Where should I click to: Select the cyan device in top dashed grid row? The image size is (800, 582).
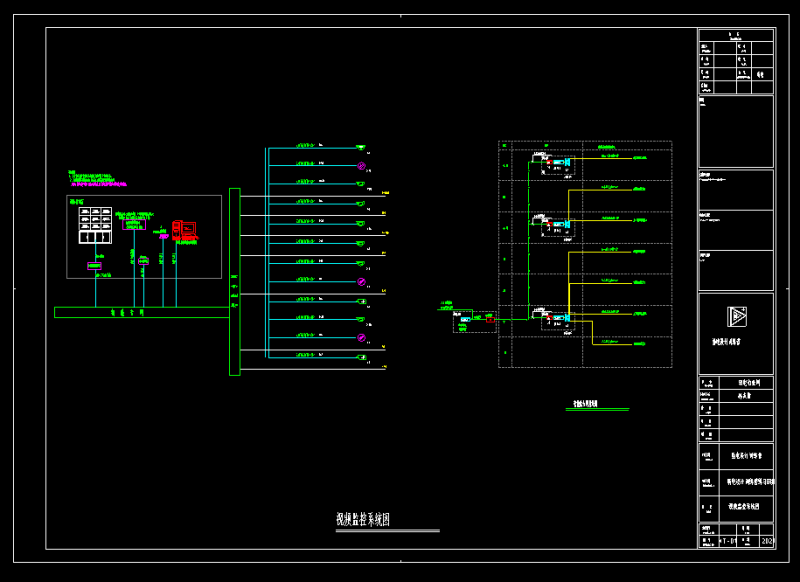click(568, 162)
